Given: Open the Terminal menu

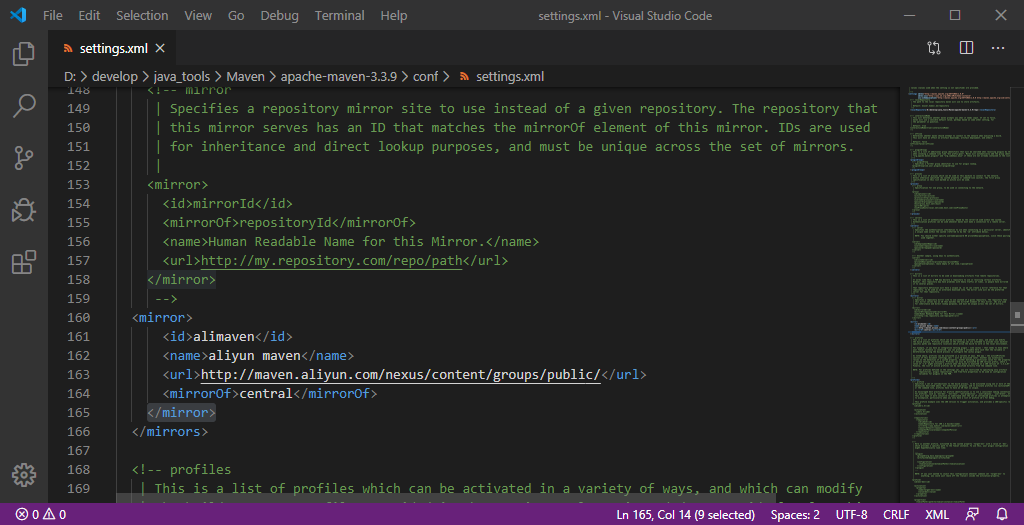Looking at the screenshot, I should (x=340, y=15).
